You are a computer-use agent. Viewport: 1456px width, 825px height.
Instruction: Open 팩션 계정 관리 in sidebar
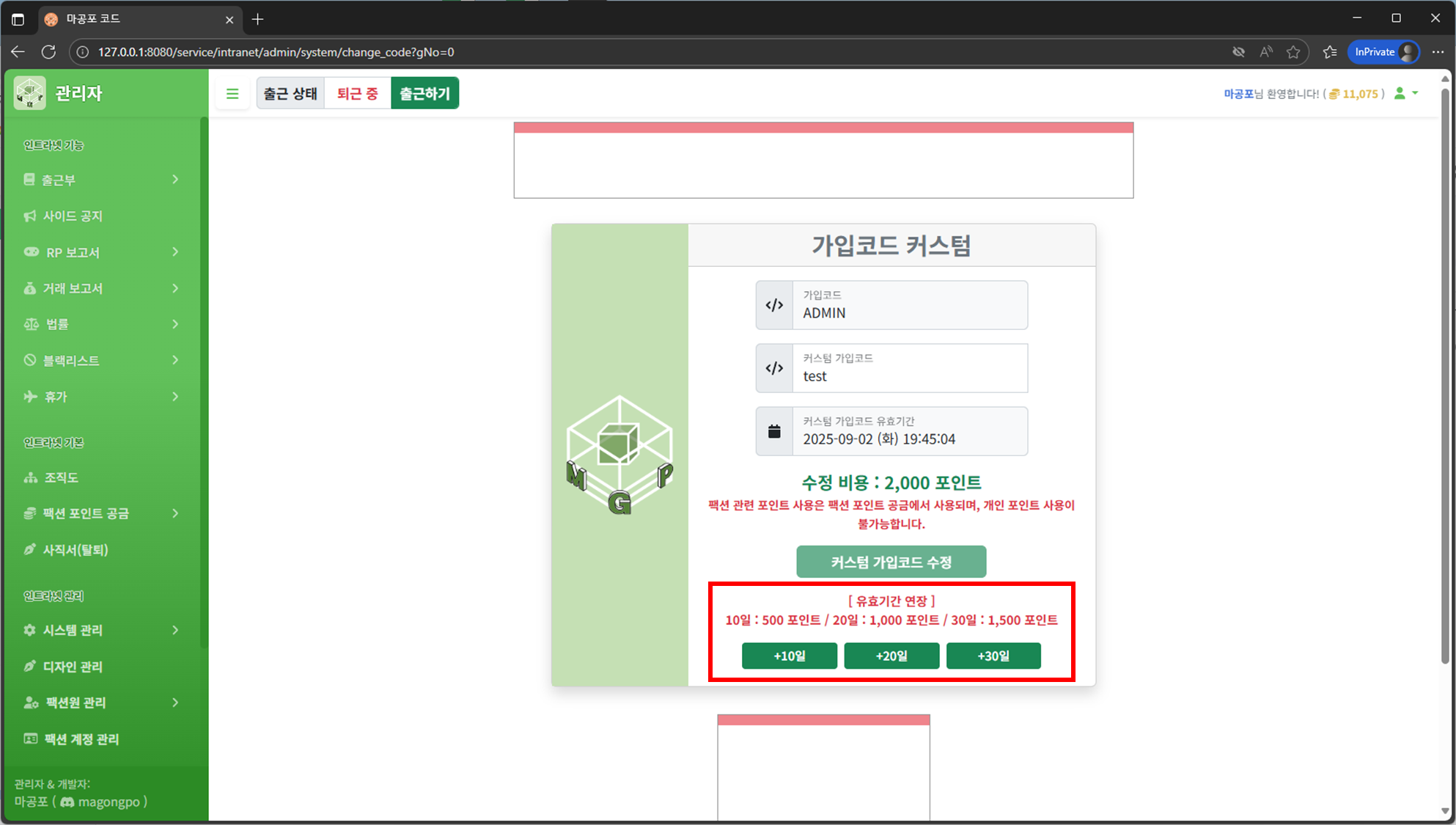[101, 739]
